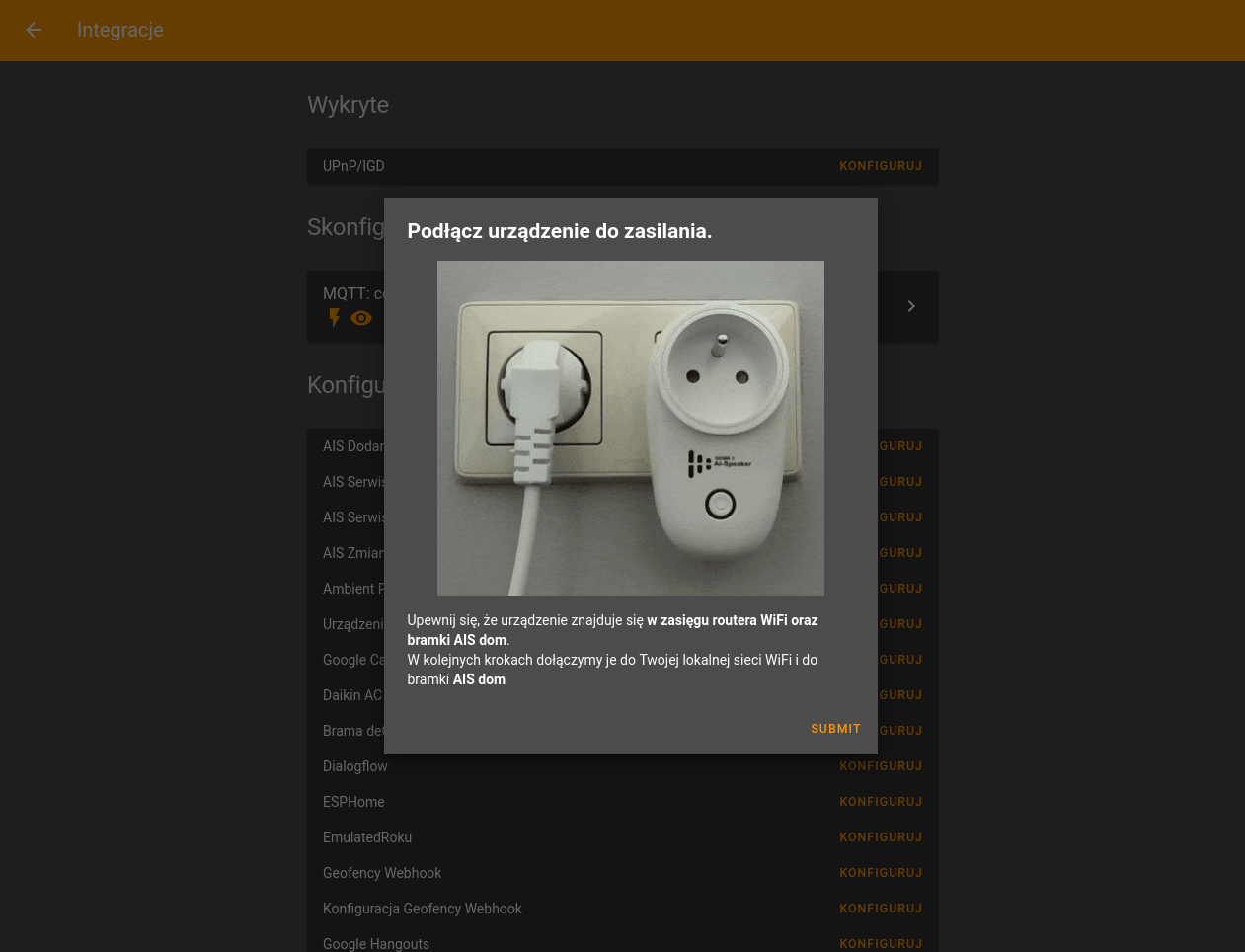Screen dimensions: 1245x952
Task: Click the UPnP/IGD label
Action: point(353,166)
